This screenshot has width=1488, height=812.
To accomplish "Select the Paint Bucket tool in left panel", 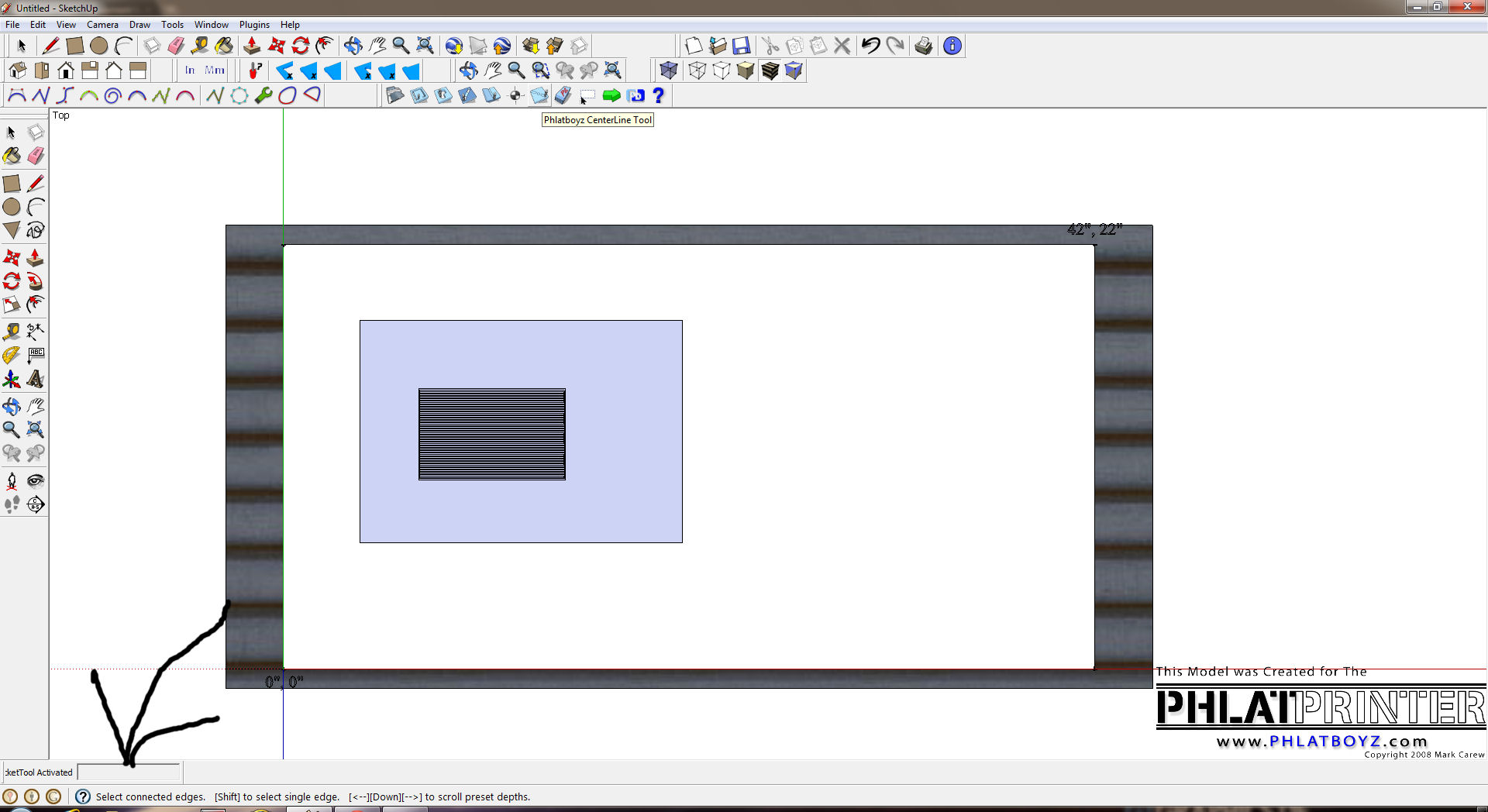I will pos(12,156).
